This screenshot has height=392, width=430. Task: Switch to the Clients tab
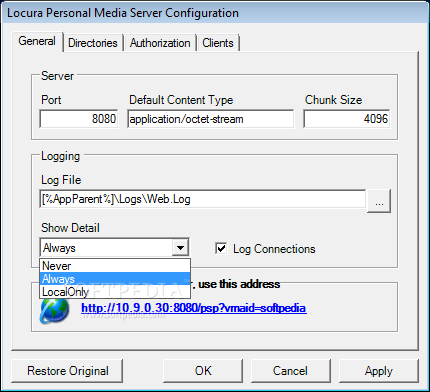pyautogui.click(x=218, y=43)
